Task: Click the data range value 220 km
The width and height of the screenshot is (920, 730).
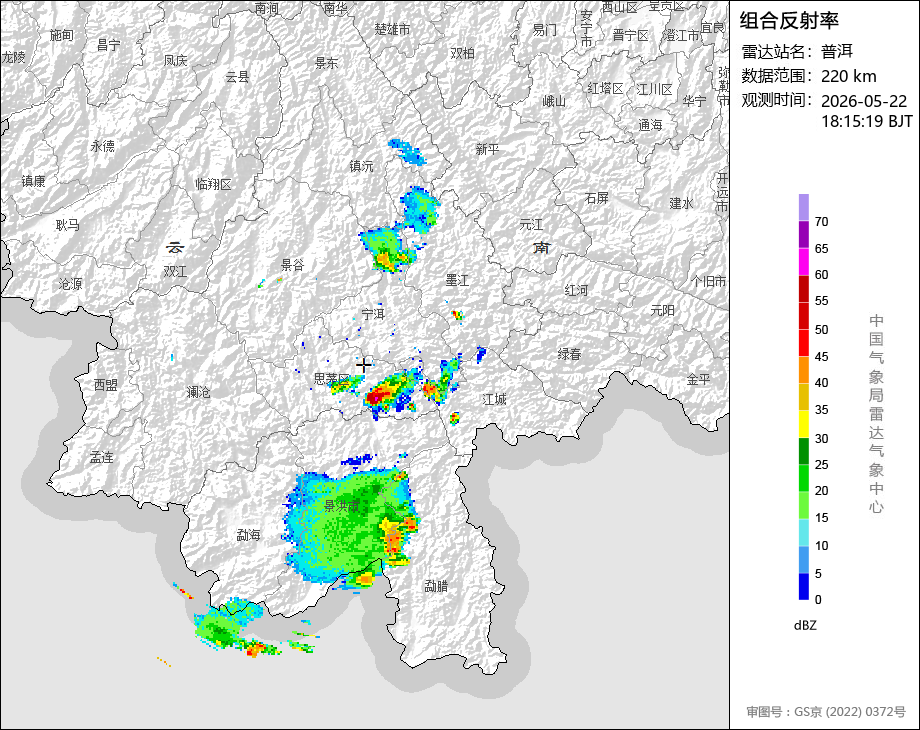Action: click(x=848, y=76)
